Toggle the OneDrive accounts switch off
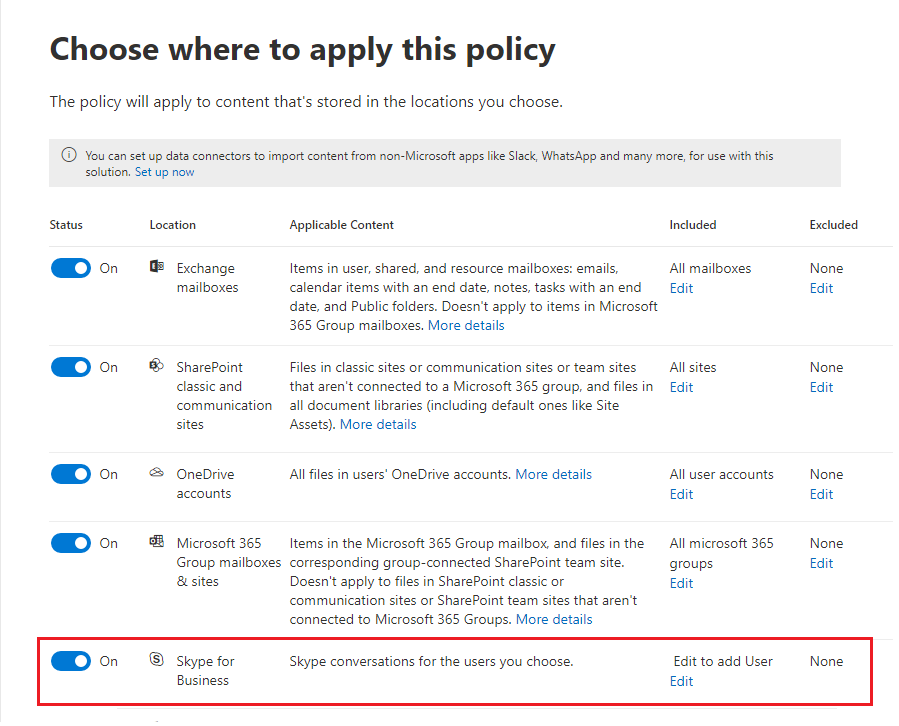This screenshot has height=726, width=899. click(71, 474)
